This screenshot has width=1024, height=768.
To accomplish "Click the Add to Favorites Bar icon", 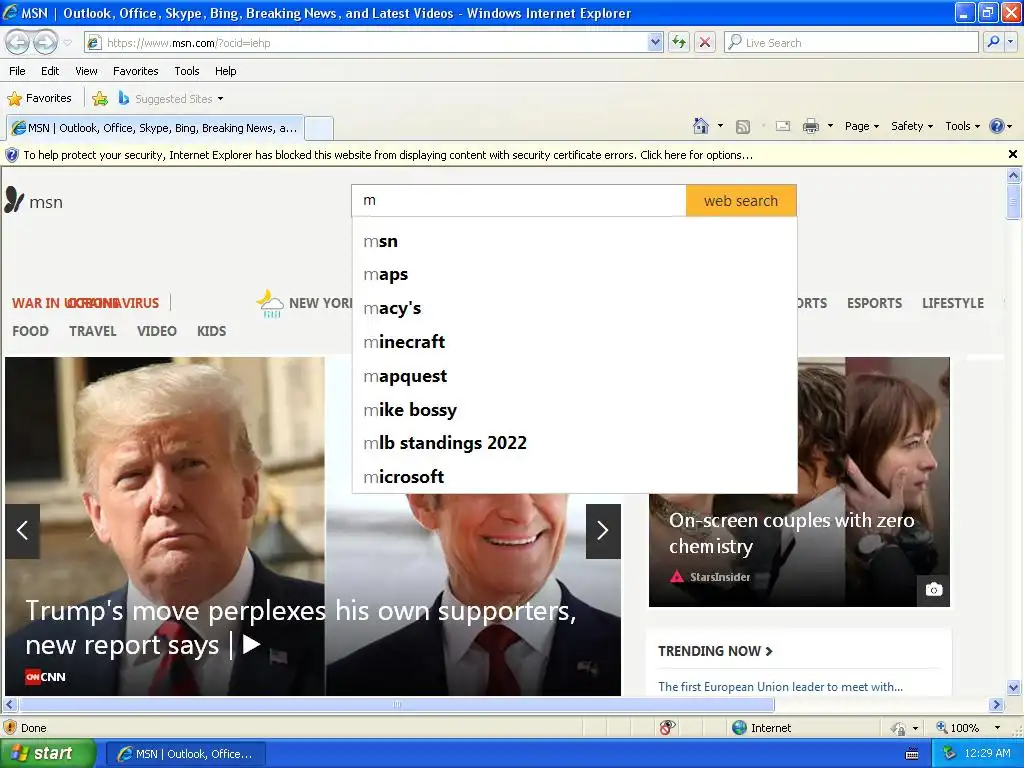I will pyautogui.click(x=100, y=99).
